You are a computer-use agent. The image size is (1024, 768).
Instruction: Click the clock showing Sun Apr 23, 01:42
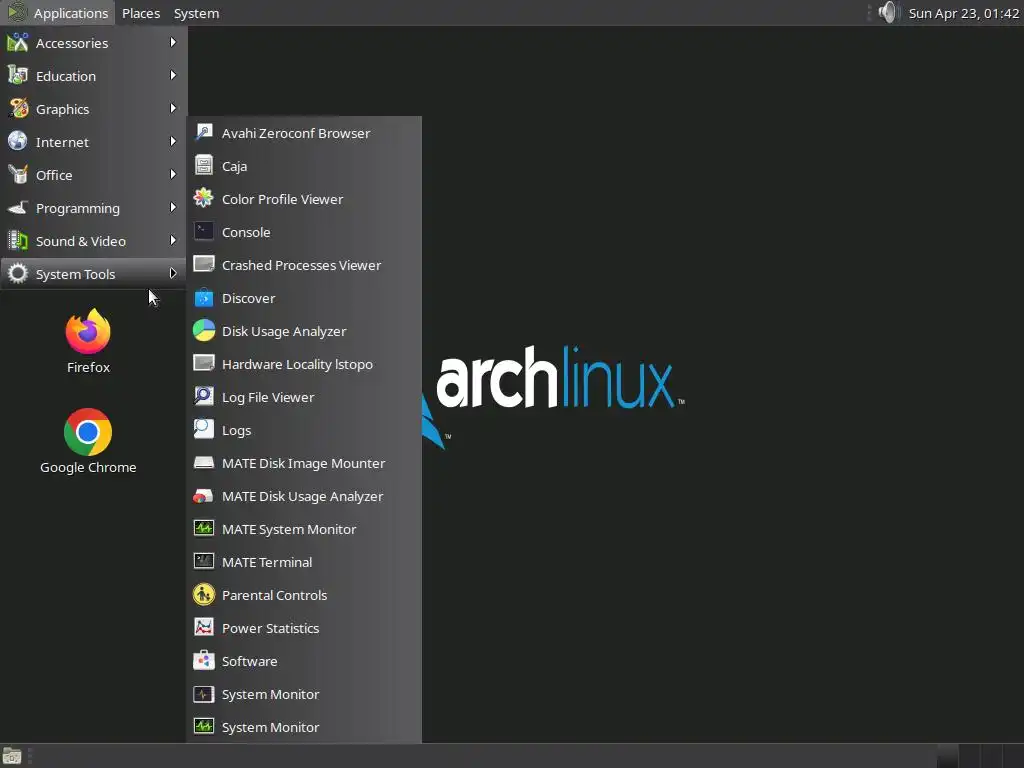click(x=963, y=13)
